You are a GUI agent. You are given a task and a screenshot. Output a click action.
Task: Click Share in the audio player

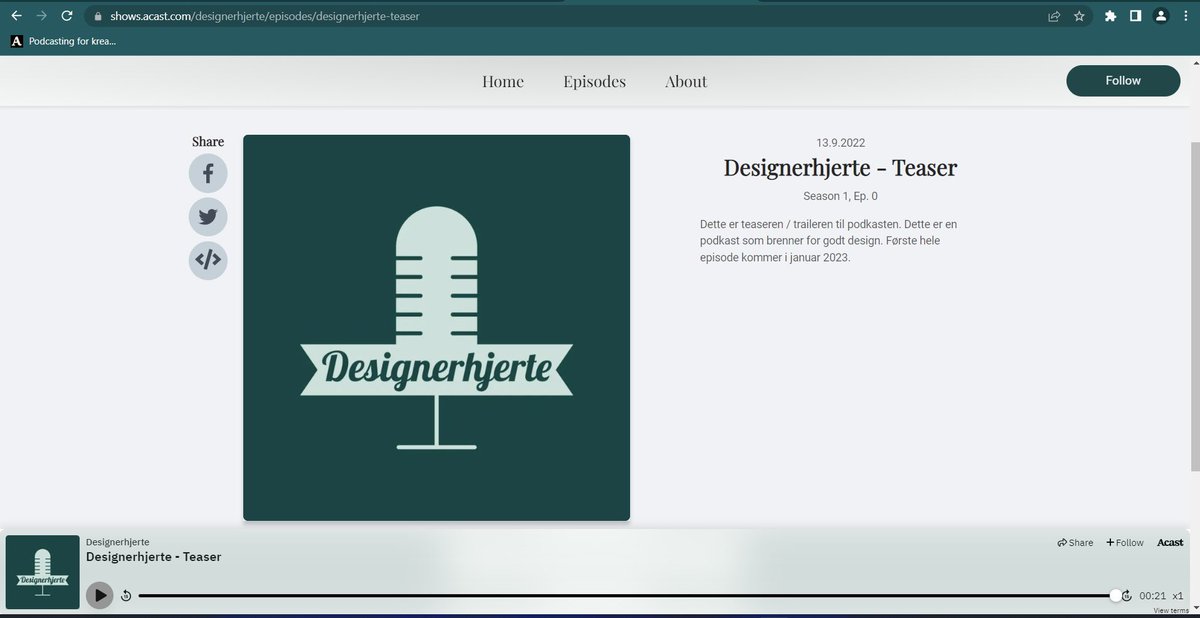[1075, 543]
